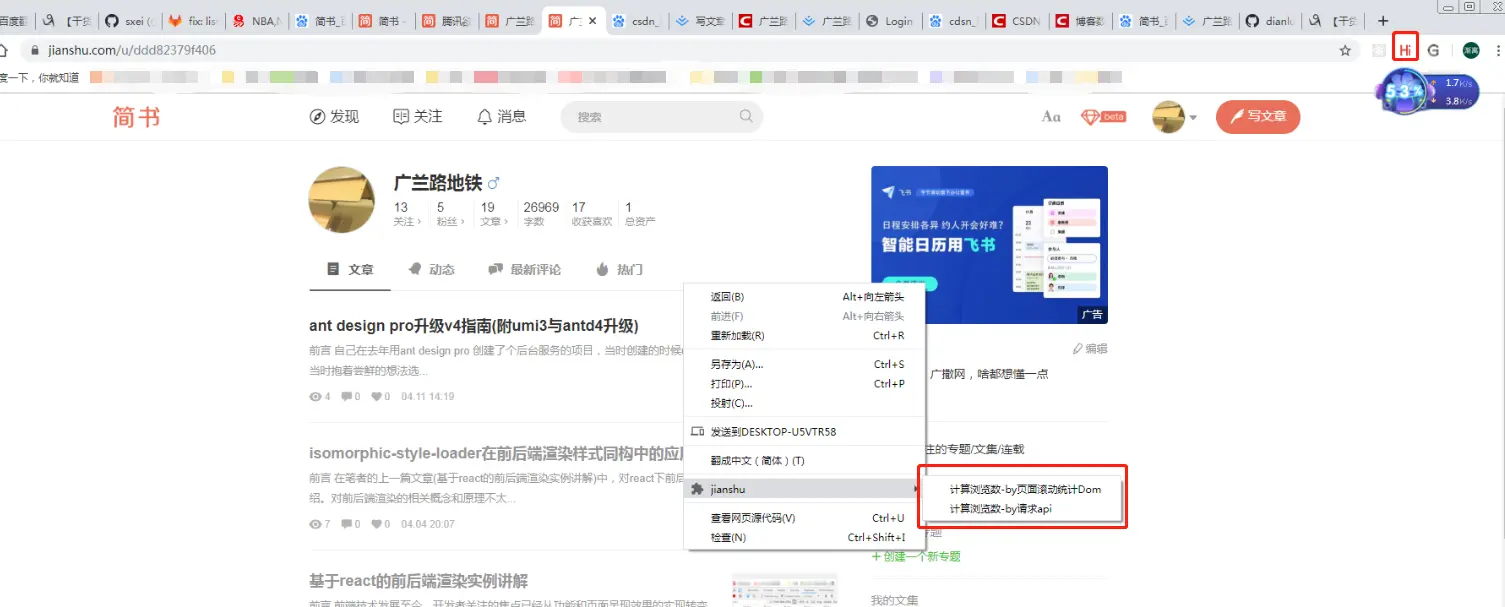Screen dimensions: 1505x607
Task: Click the diamond beta membership icon
Action: 1103,117
